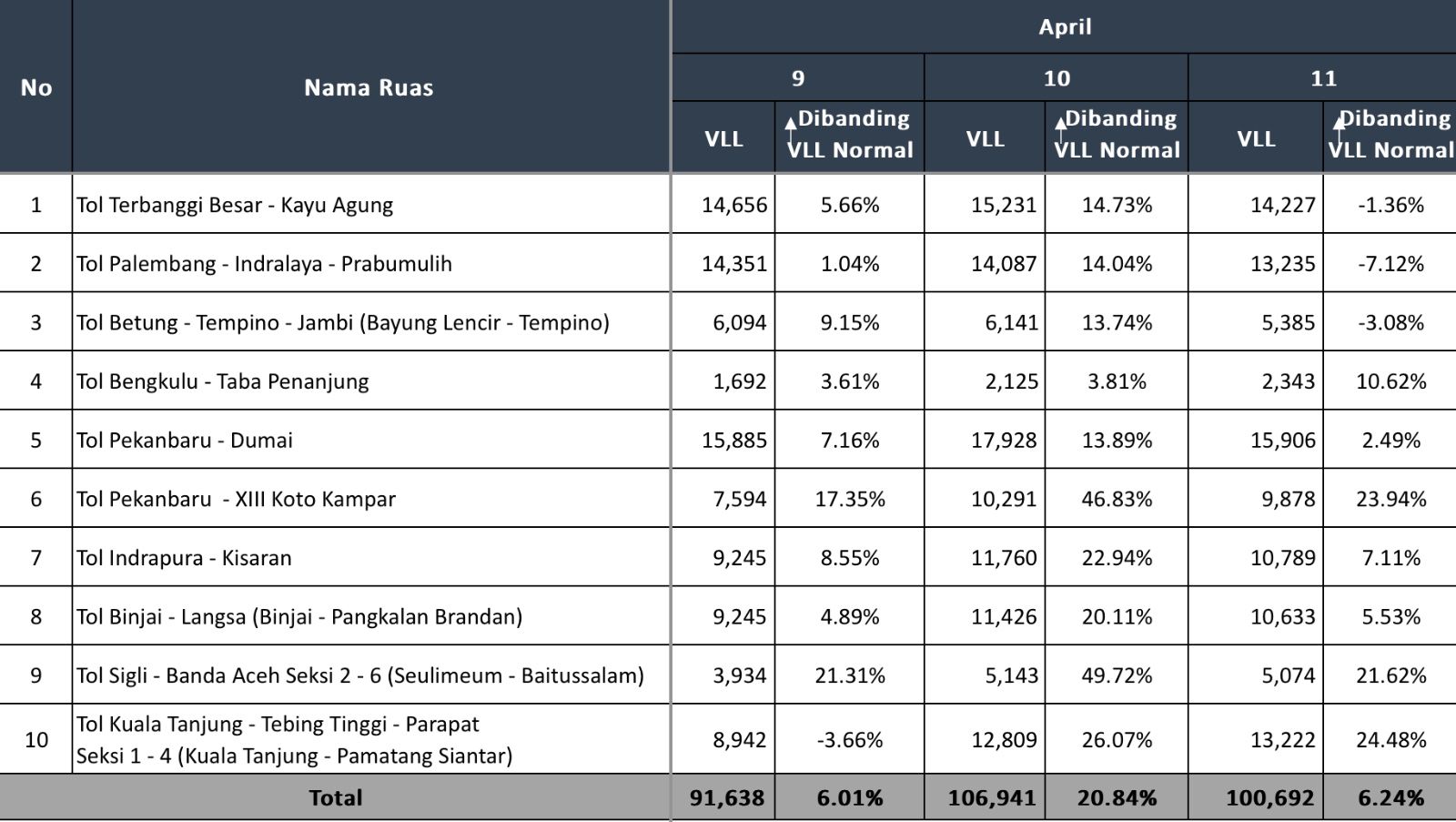The height and width of the screenshot is (822, 1456).
Task: Click Tol Terbanggi Besar - Kayu Agung cell
Action: (x=235, y=205)
